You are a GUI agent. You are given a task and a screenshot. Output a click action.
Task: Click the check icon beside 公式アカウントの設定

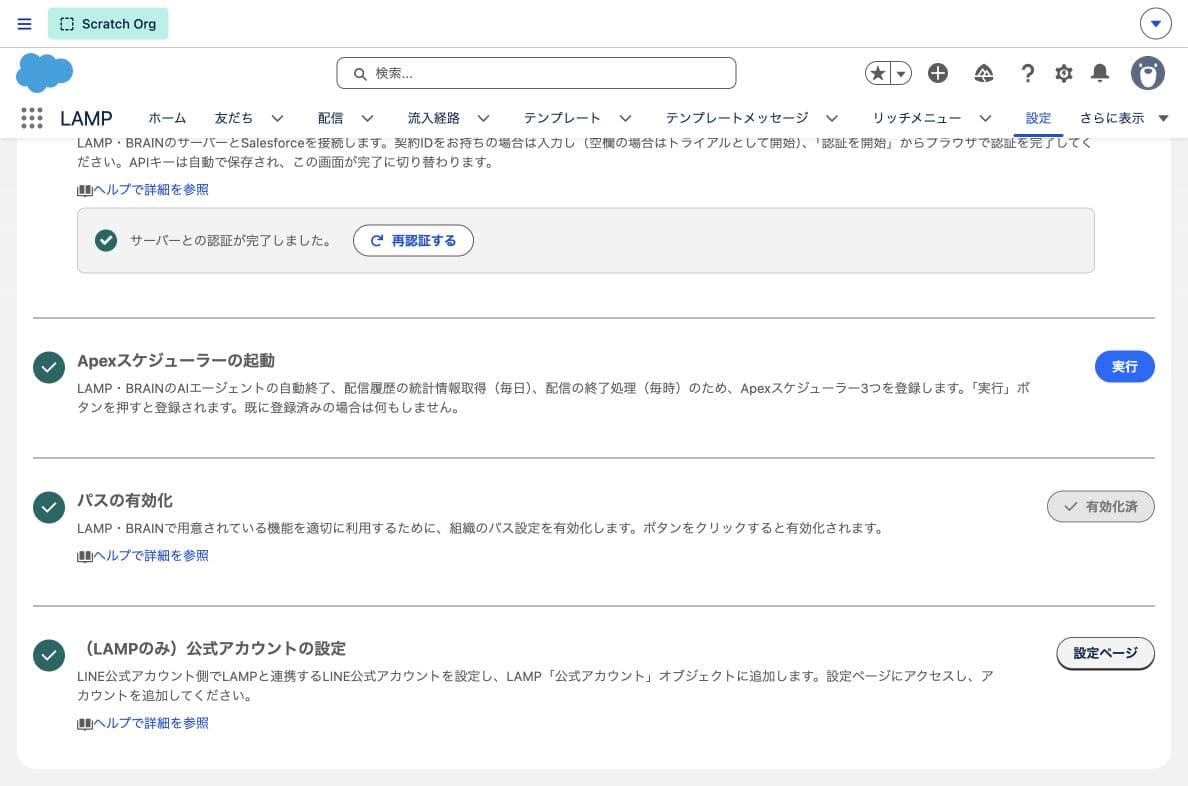click(48, 655)
